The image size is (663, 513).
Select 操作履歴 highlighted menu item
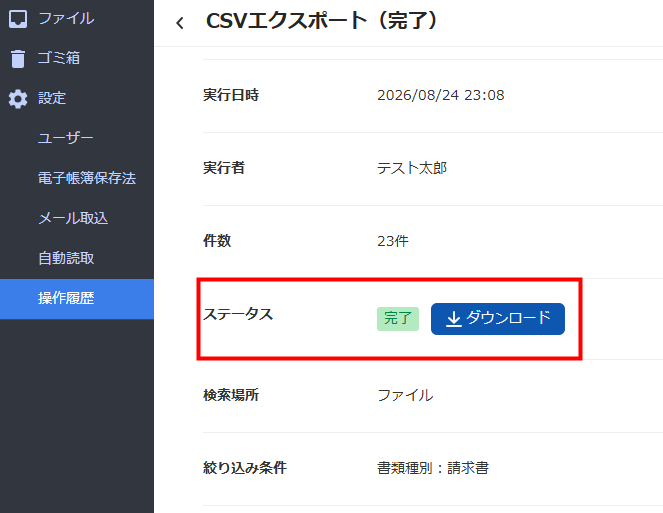click(77, 299)
